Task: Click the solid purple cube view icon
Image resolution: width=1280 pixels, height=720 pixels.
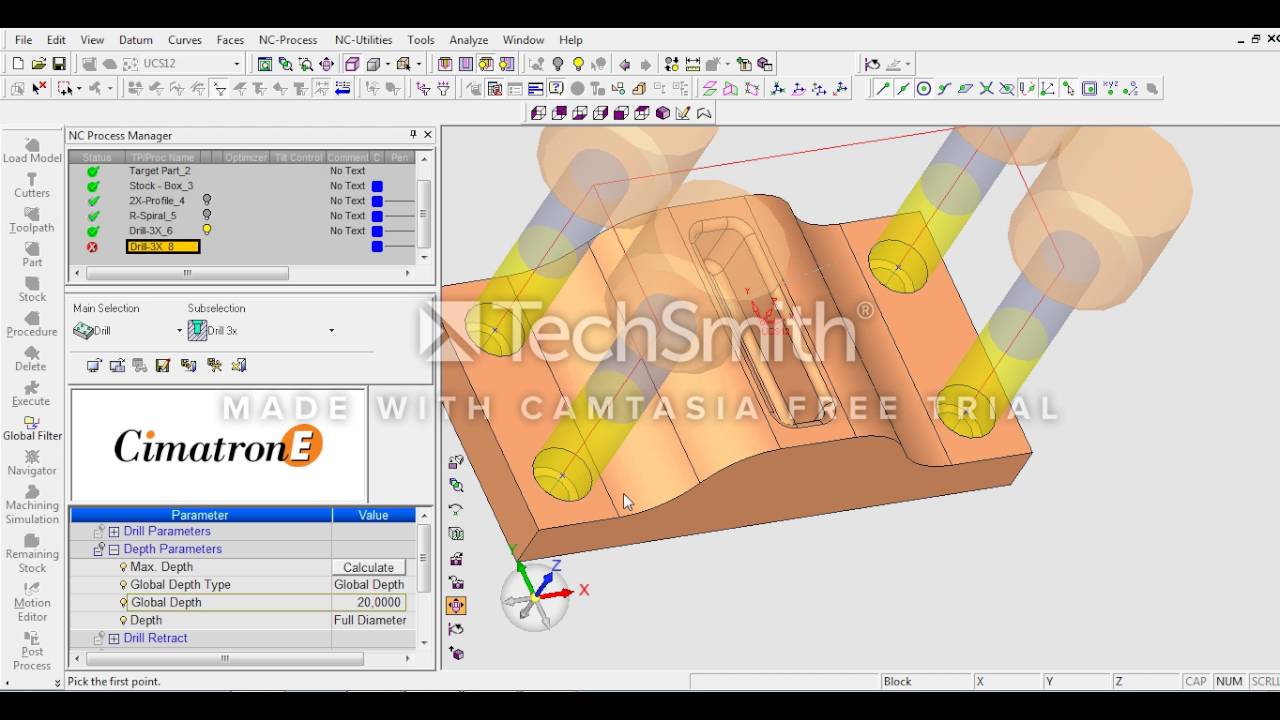Action: [x=662, y=113]
